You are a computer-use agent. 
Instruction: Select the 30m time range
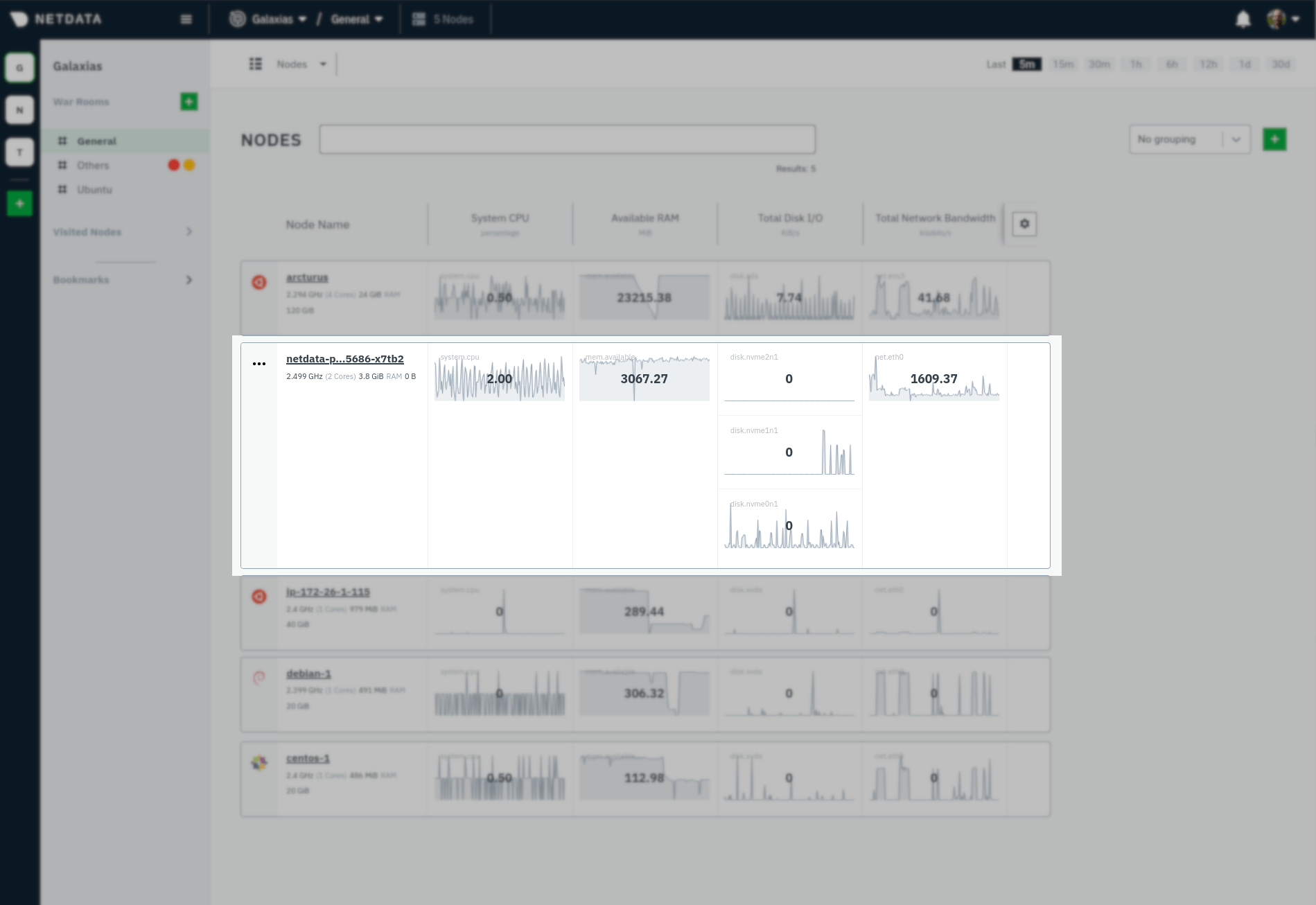[1099, 64]
